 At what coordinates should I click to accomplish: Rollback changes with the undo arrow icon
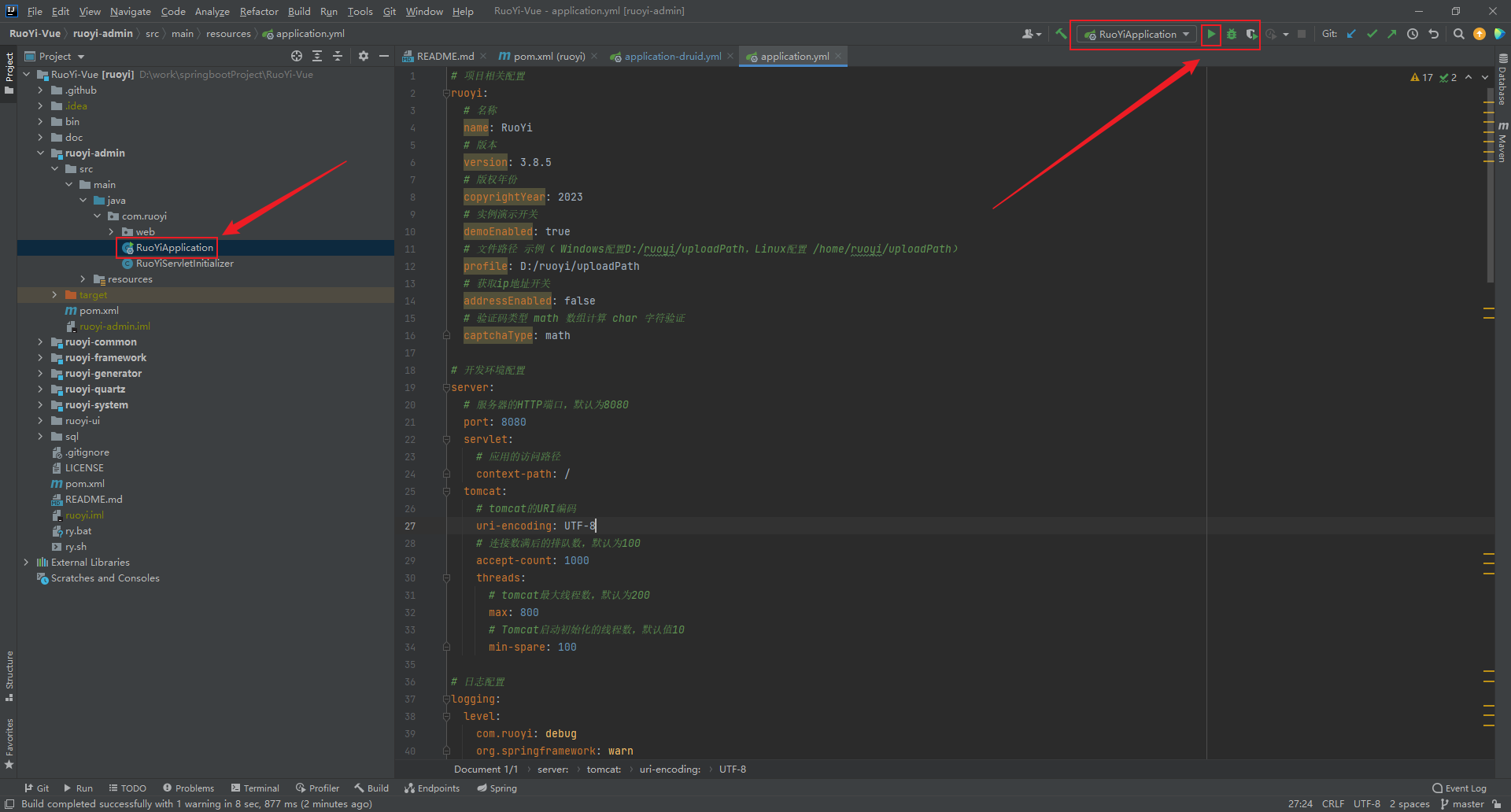[1433, 34]
